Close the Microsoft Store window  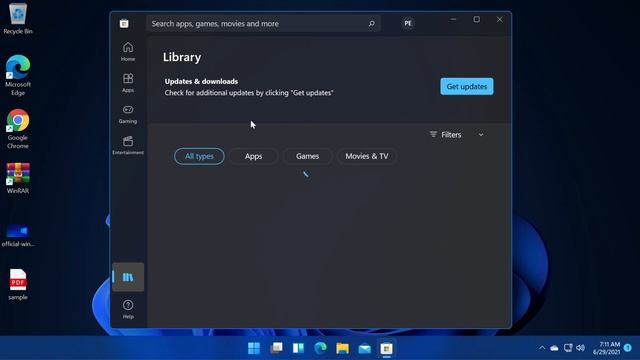pos(500,19)
